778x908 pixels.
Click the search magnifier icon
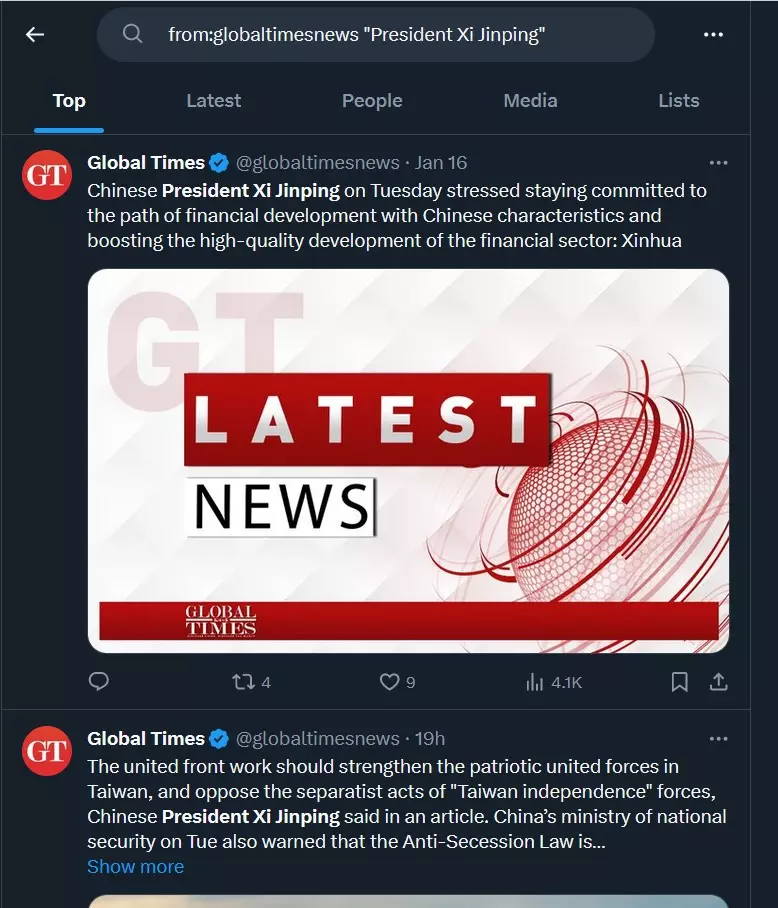click(x=133, y=35)
